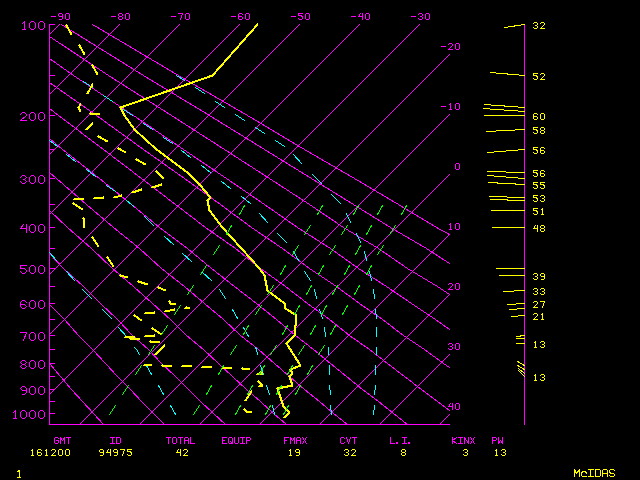Screen dimensions: 640x480
Task: Select the PW header label
Action: 497,440
